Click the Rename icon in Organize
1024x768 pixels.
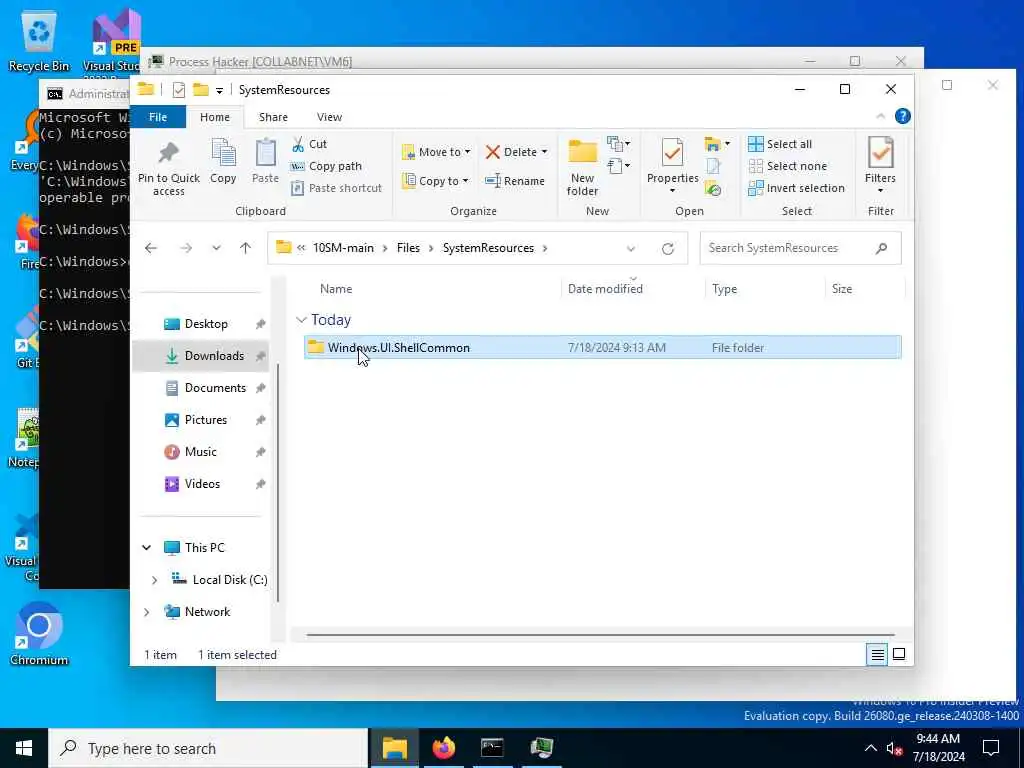[493, 181]
